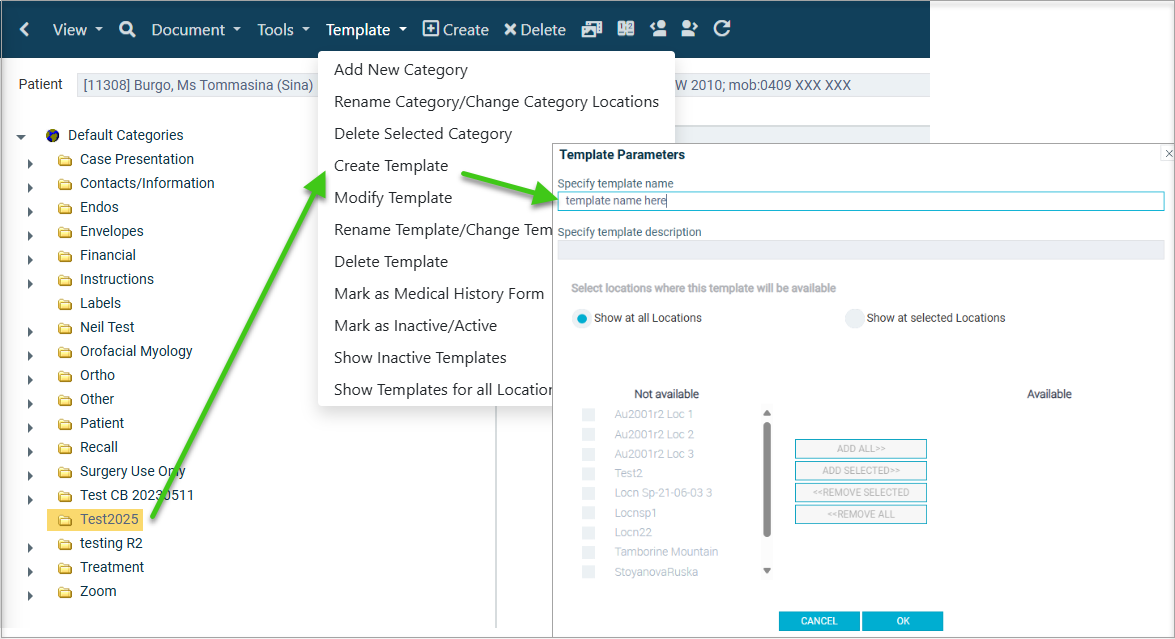Expand the Orofacial Myology folder arrow
Viewport: 1175px width, 639px height.
tap(30, 355)
